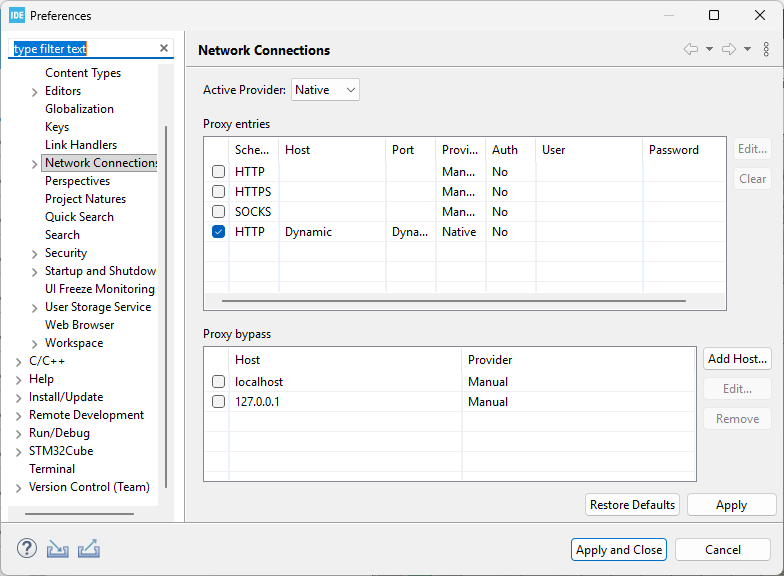Clear the filter text with X icon

[164, 48]
